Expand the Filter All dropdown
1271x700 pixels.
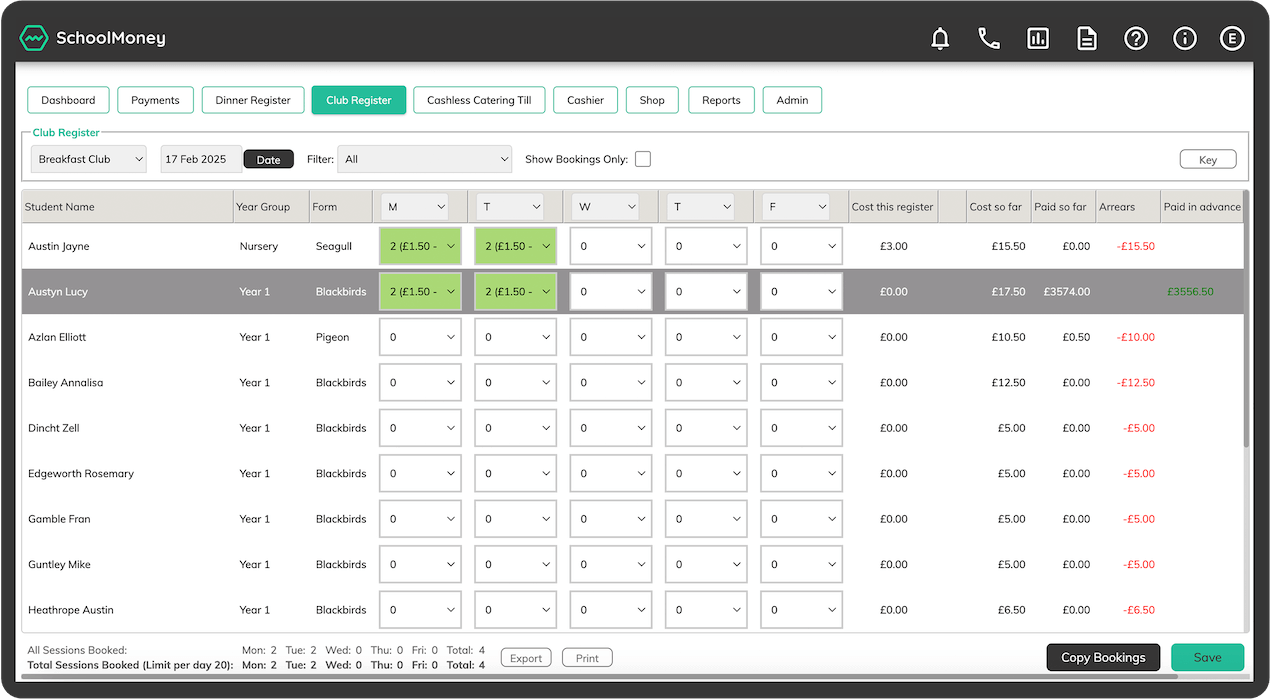click(425, 159)
